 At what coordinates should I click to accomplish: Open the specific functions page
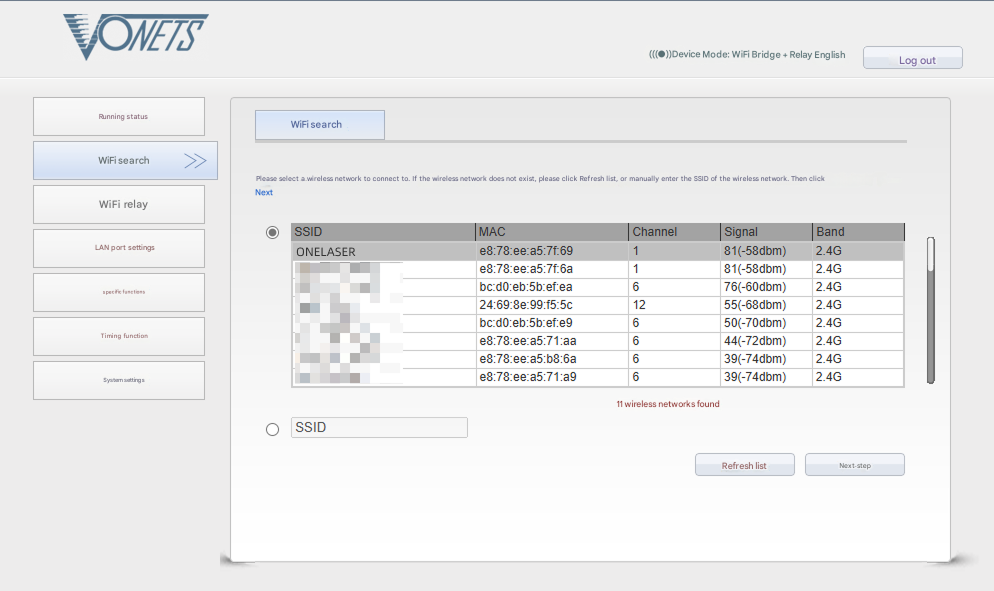[x=118, y=292]
